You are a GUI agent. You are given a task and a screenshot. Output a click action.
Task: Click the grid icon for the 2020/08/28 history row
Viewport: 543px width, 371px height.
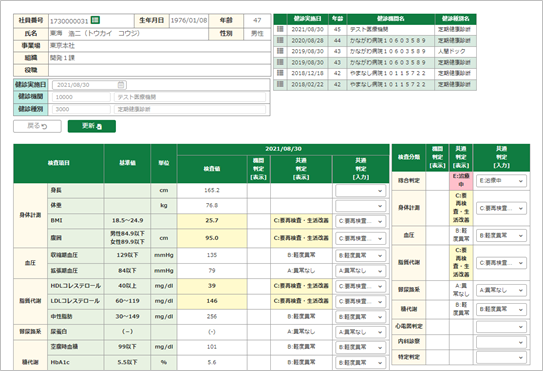point(280,41)
